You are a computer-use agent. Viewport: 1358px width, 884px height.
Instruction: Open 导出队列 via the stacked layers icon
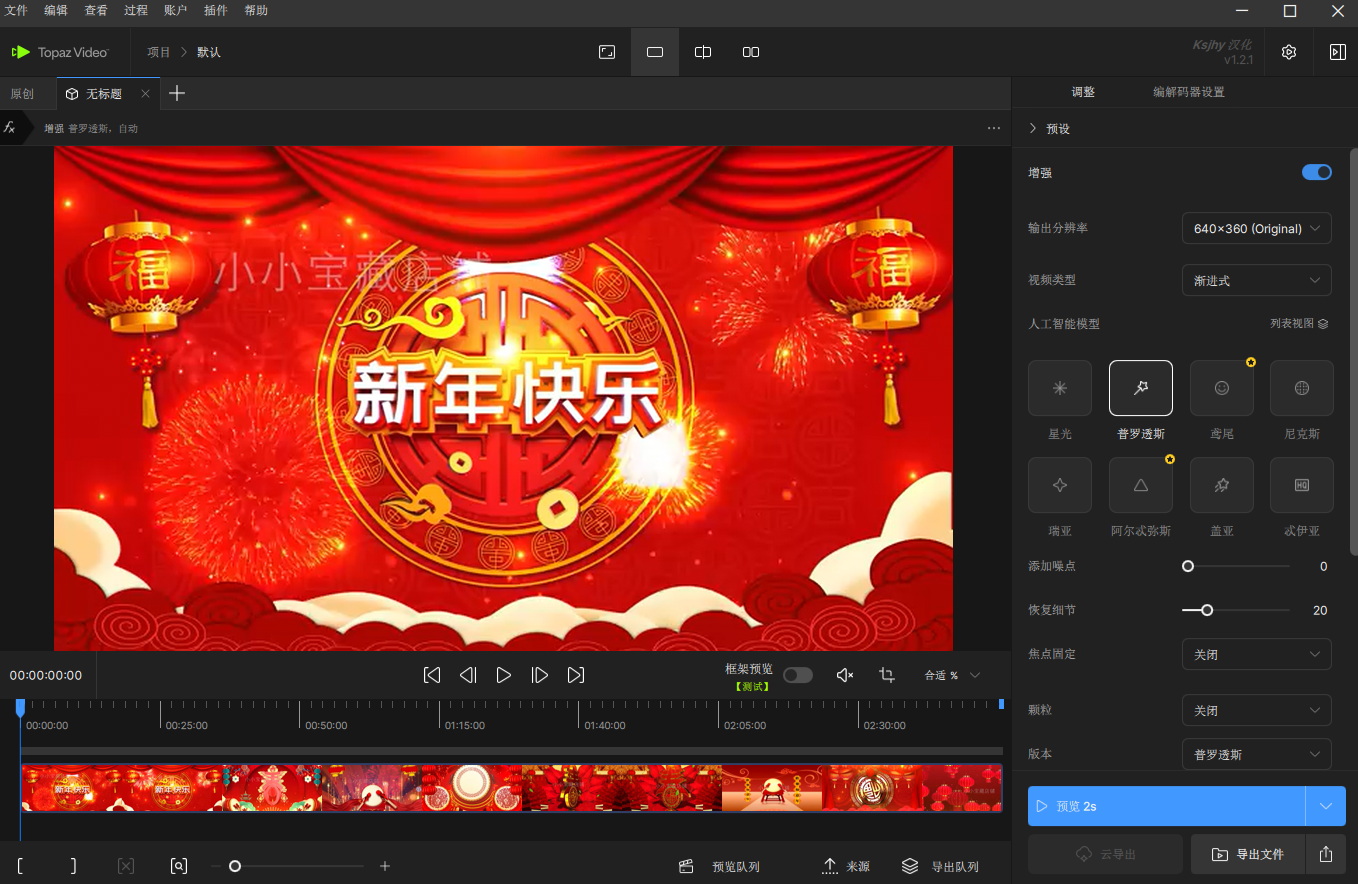click(909, 866)
